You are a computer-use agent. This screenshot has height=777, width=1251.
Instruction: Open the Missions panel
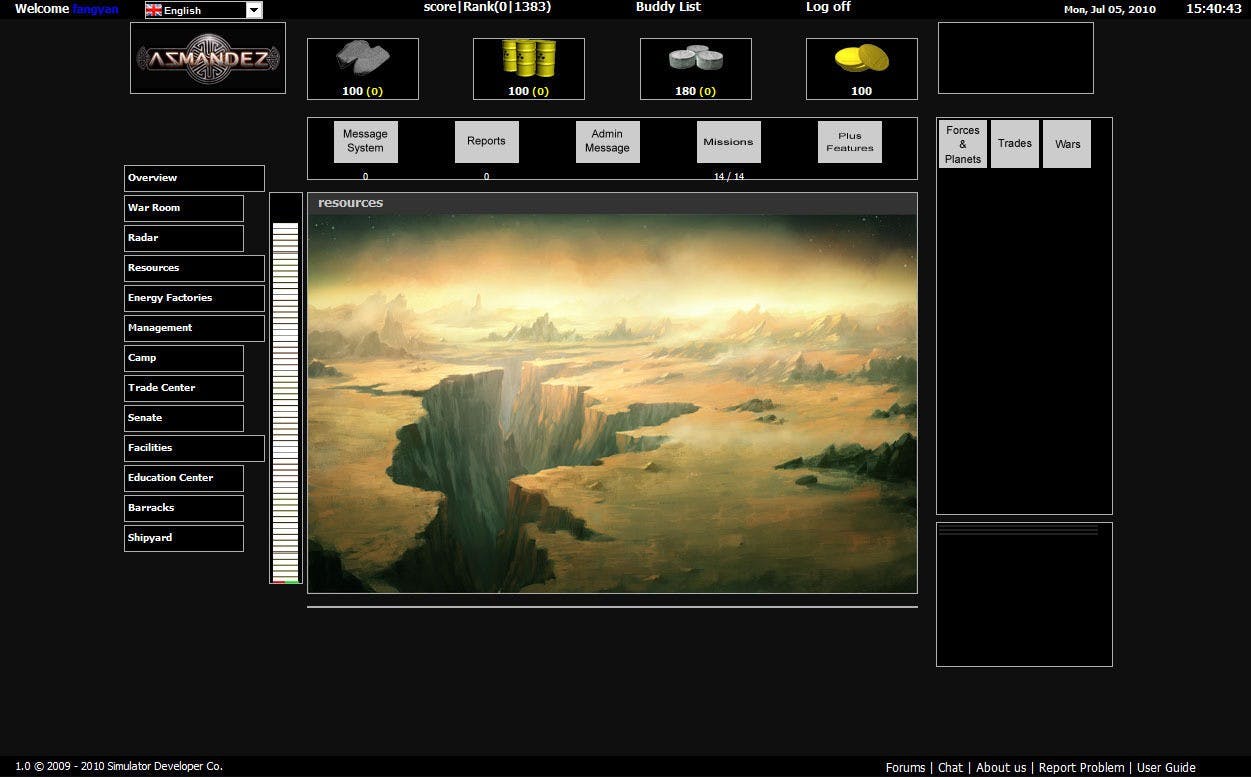[x=728, y=142]
